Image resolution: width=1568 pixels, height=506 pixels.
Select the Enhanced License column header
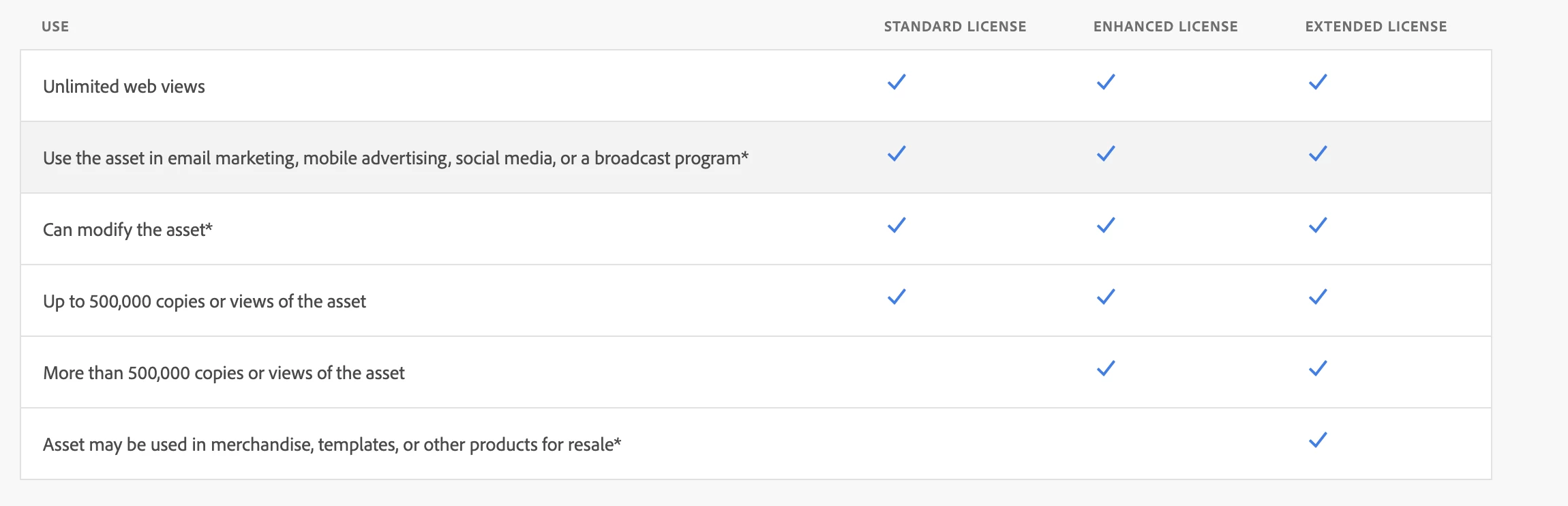pos(1166,27)
